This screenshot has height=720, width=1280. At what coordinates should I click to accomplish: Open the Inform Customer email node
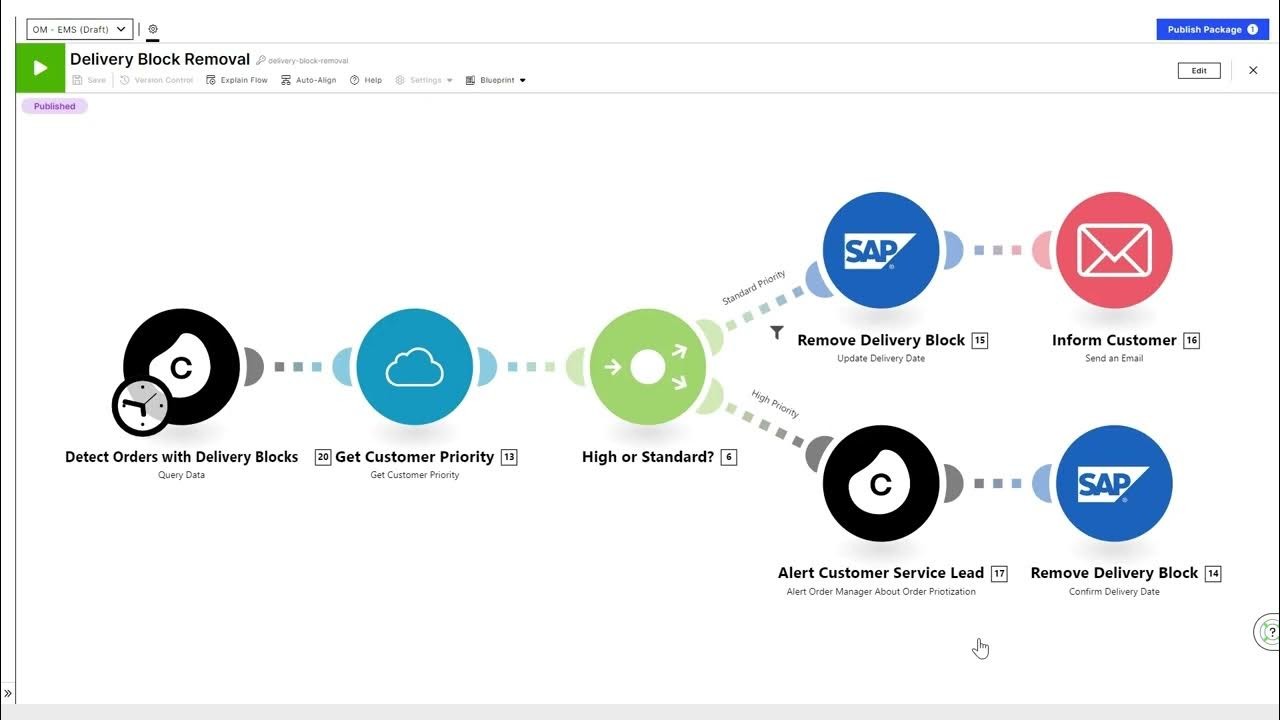1114,250
